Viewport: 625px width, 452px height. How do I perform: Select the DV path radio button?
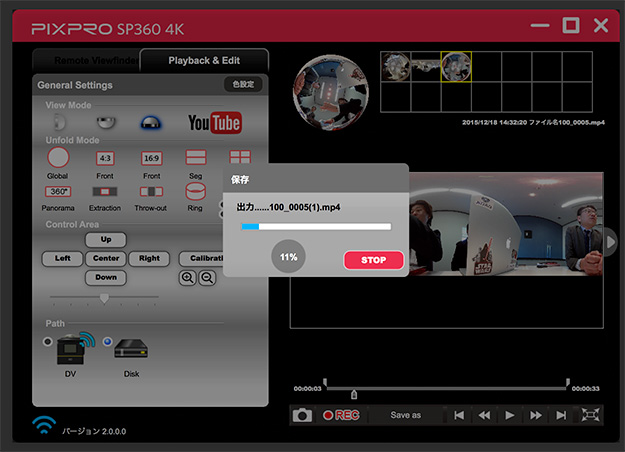47,342
